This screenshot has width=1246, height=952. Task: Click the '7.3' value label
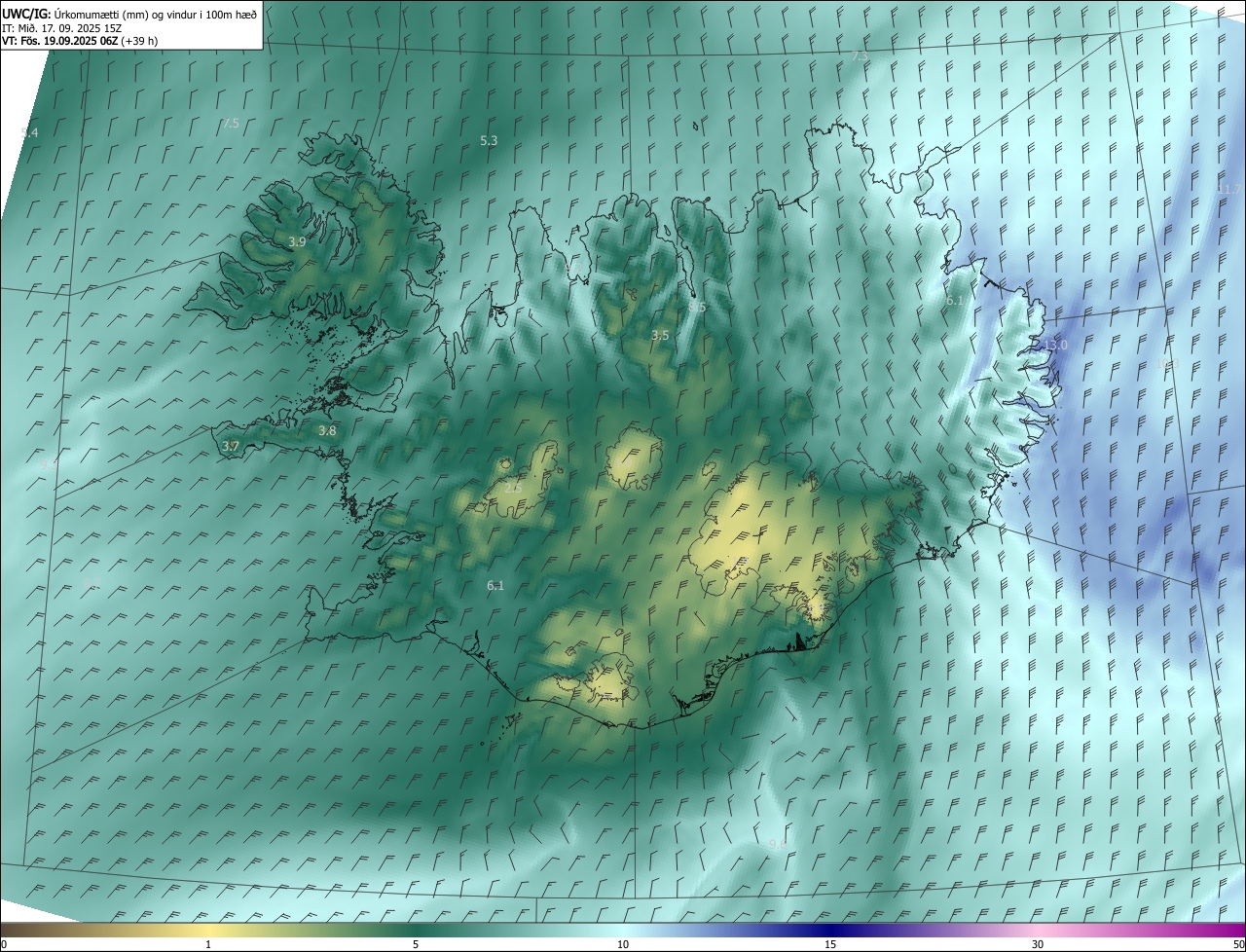pyautogui.click(x=860, y=56)
